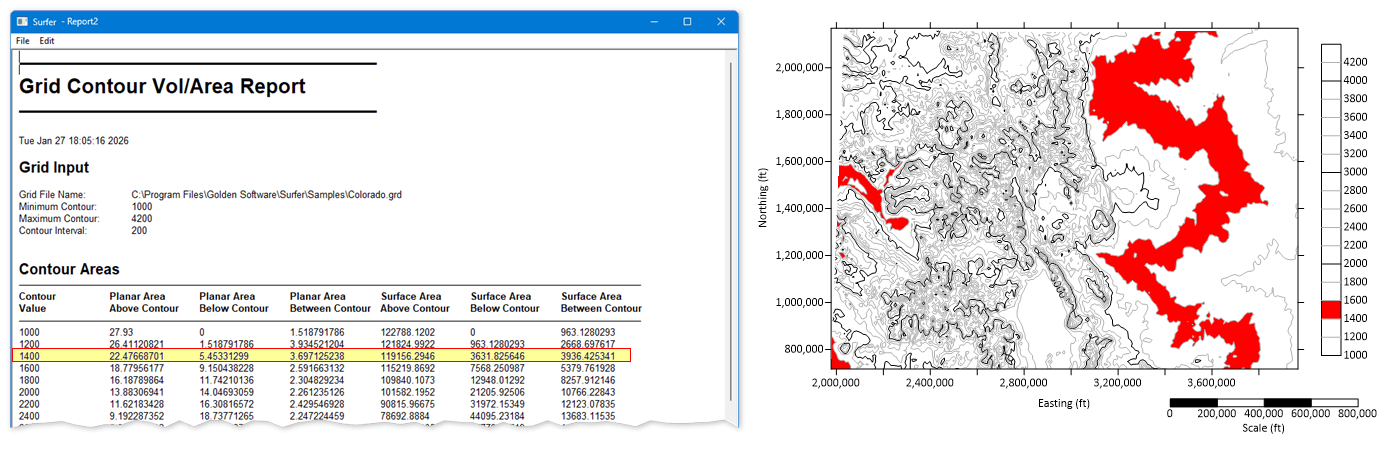Image resolution: width=1390 pixels, height=454 pixels.
Task: Click the Colorado.grd file path text
Action: (266, 195)
